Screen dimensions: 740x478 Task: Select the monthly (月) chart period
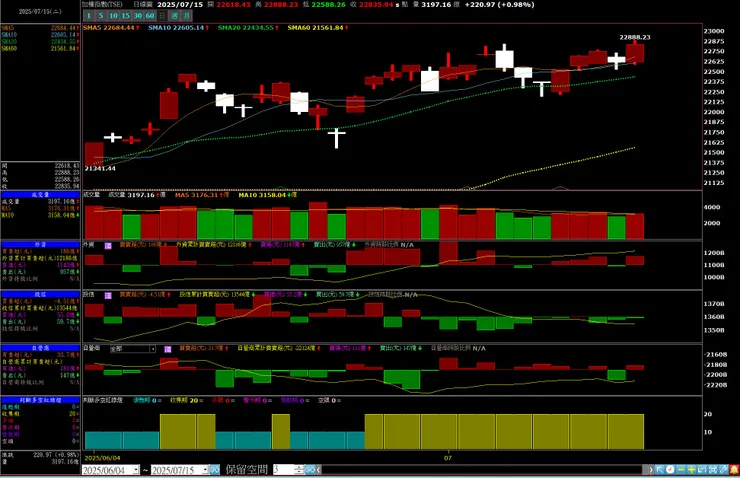(x=186, y=16)
